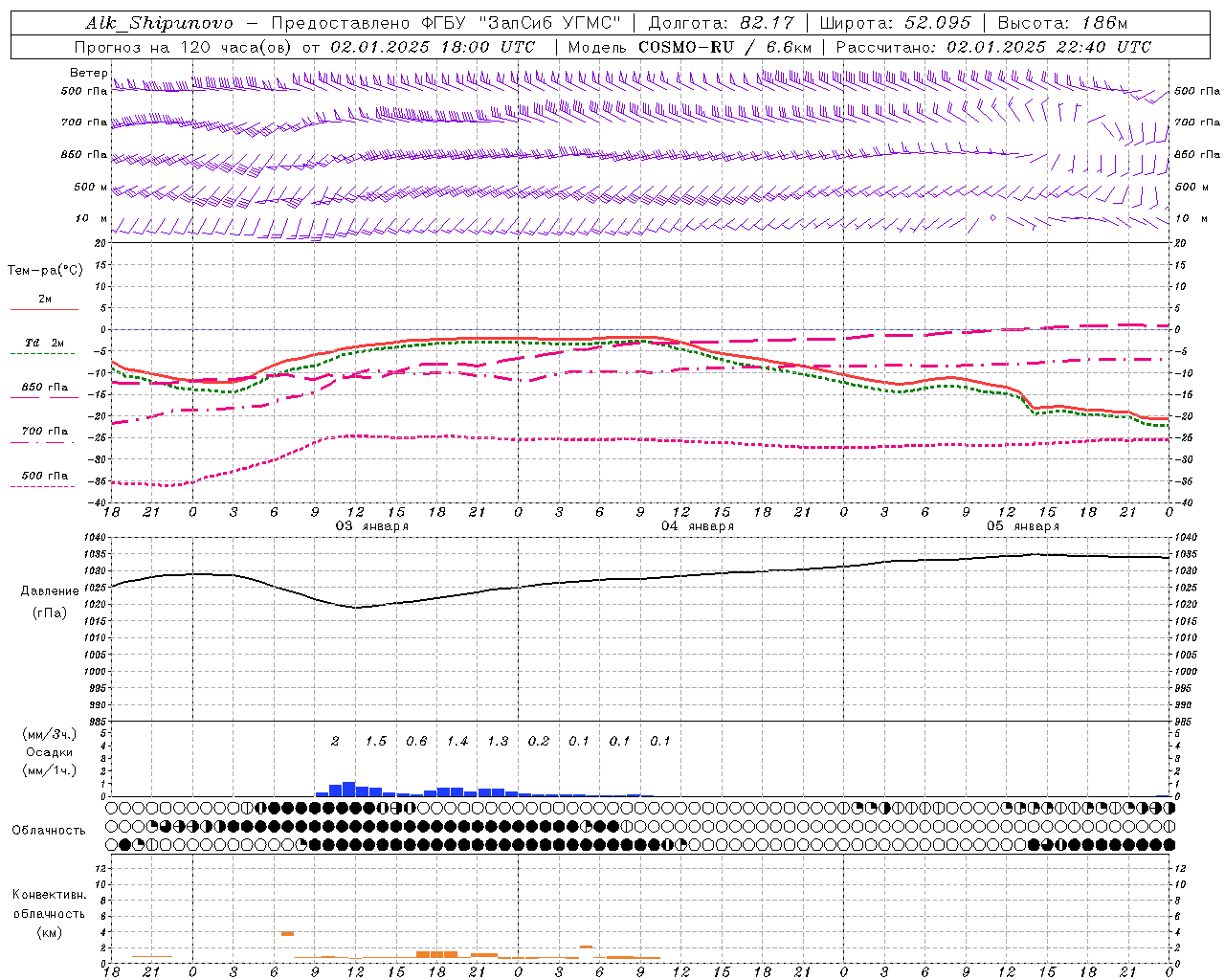Click the 850 гПа temperature legend entry

(45, 388)
